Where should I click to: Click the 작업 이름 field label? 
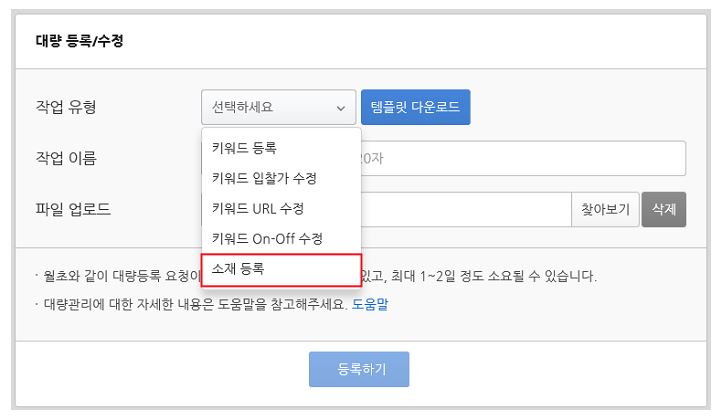tap(66, 158)
